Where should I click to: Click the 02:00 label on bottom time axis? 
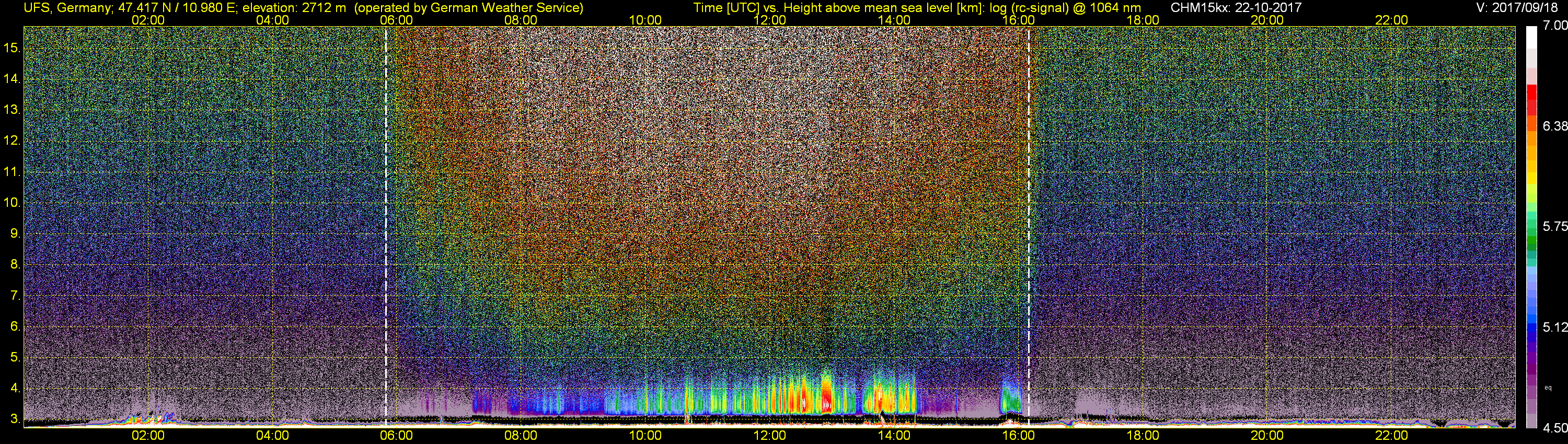click(148, 436)
